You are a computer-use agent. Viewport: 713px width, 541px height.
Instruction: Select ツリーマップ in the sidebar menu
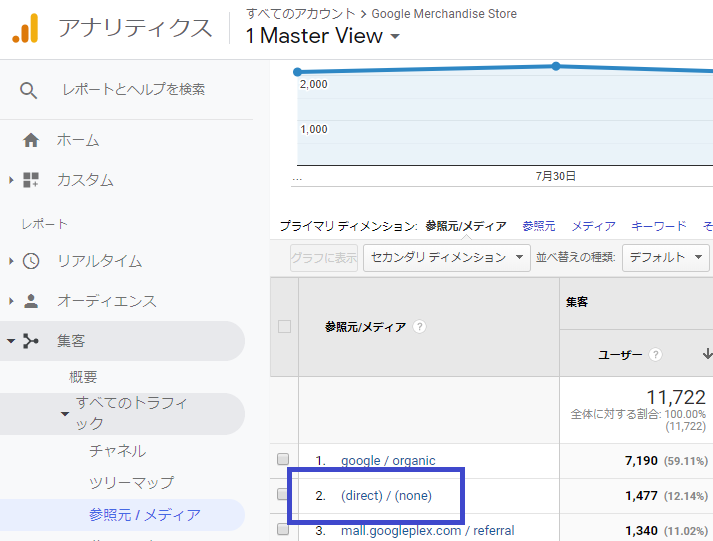click(x=131, y=483)
